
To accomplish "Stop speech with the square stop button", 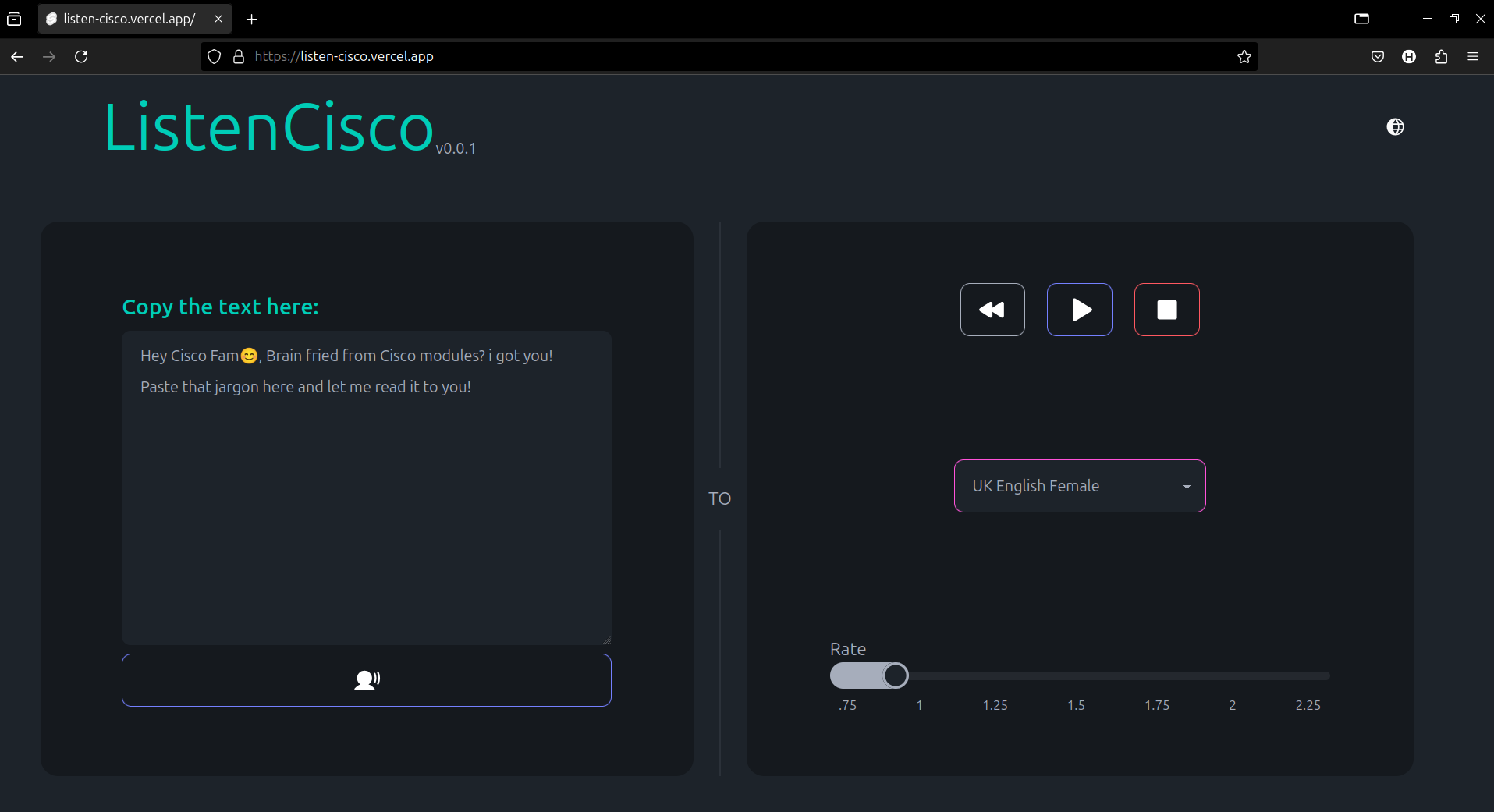I will [1167, 310].
